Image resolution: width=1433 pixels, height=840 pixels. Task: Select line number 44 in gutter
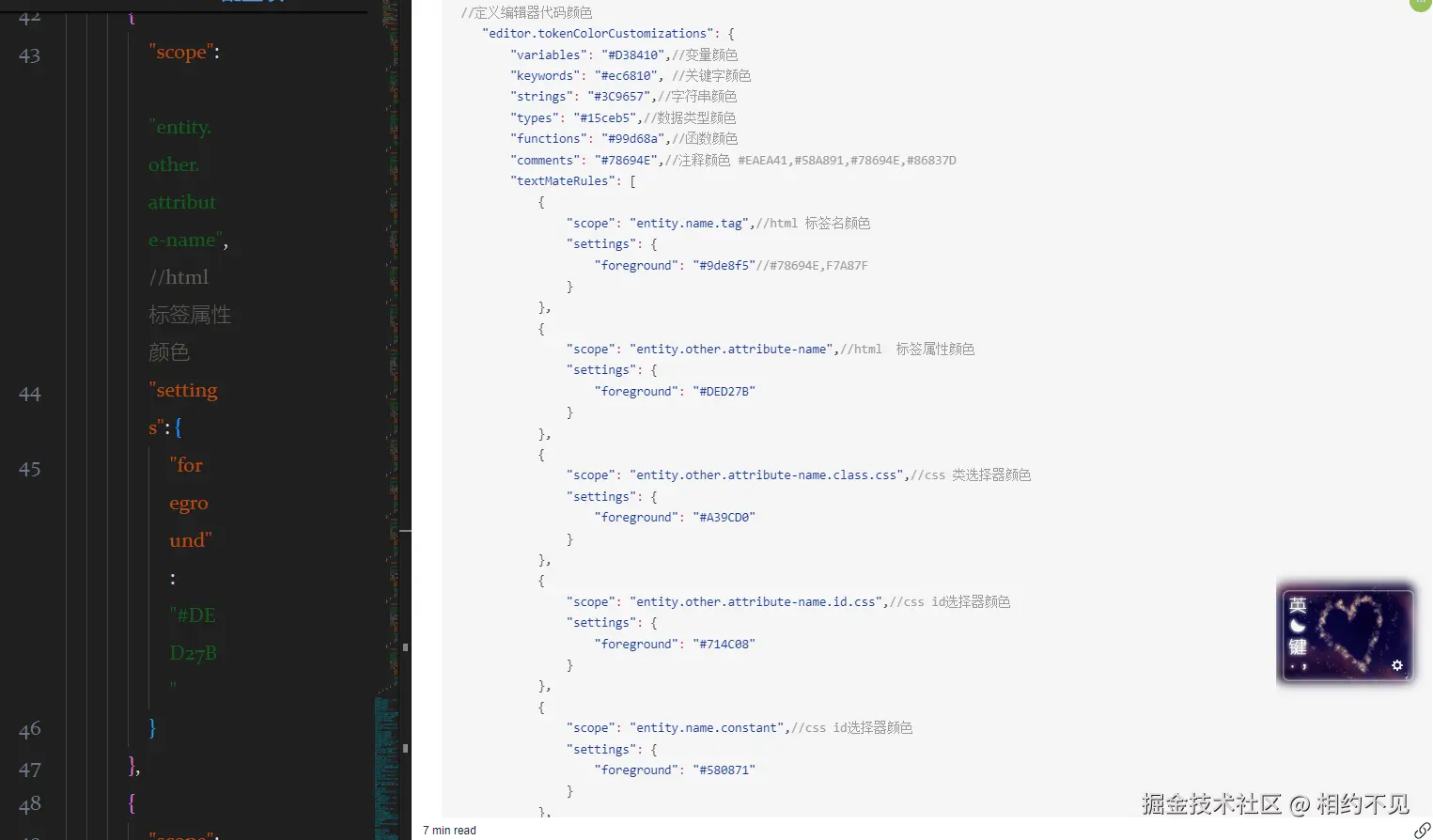click(29, 394)
